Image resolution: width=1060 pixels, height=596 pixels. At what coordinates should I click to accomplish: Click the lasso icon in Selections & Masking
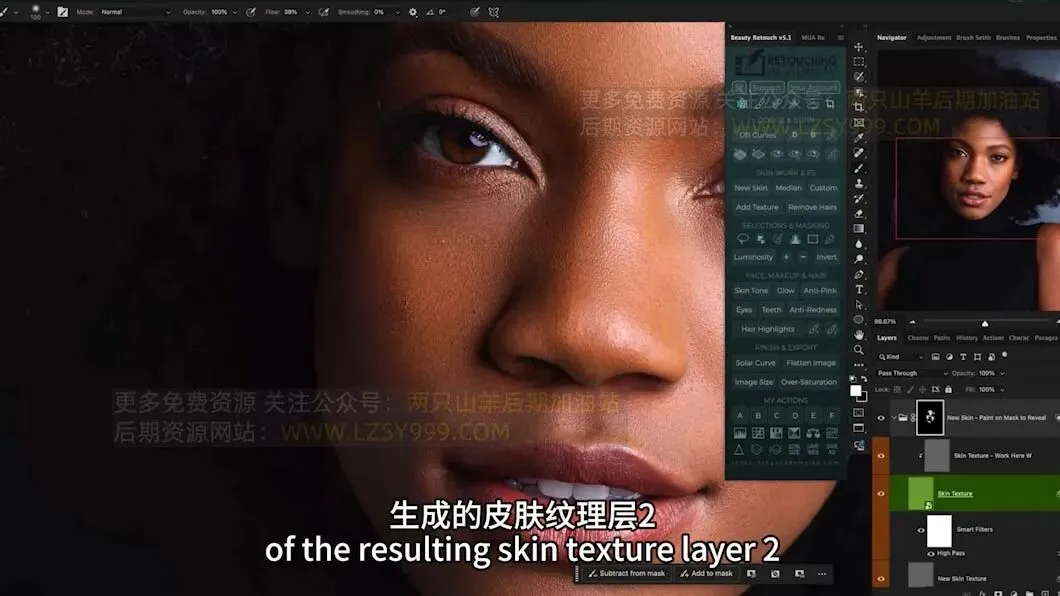click(742, 239)
